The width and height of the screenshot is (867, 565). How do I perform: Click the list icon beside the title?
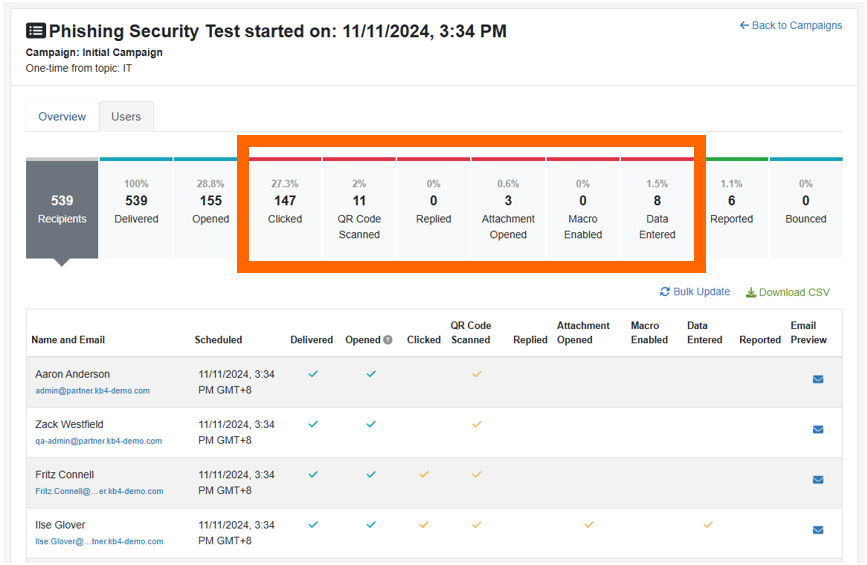click(36, 31)
